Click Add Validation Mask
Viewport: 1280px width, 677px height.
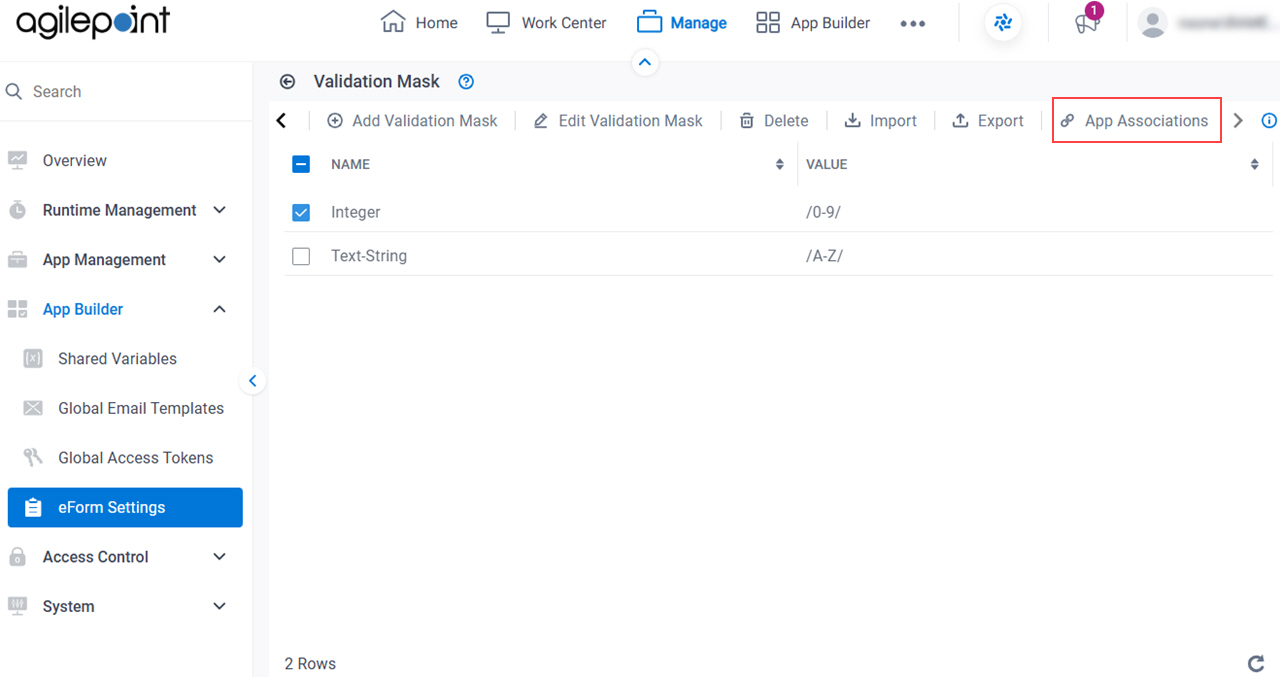click(x=413, y=121)
